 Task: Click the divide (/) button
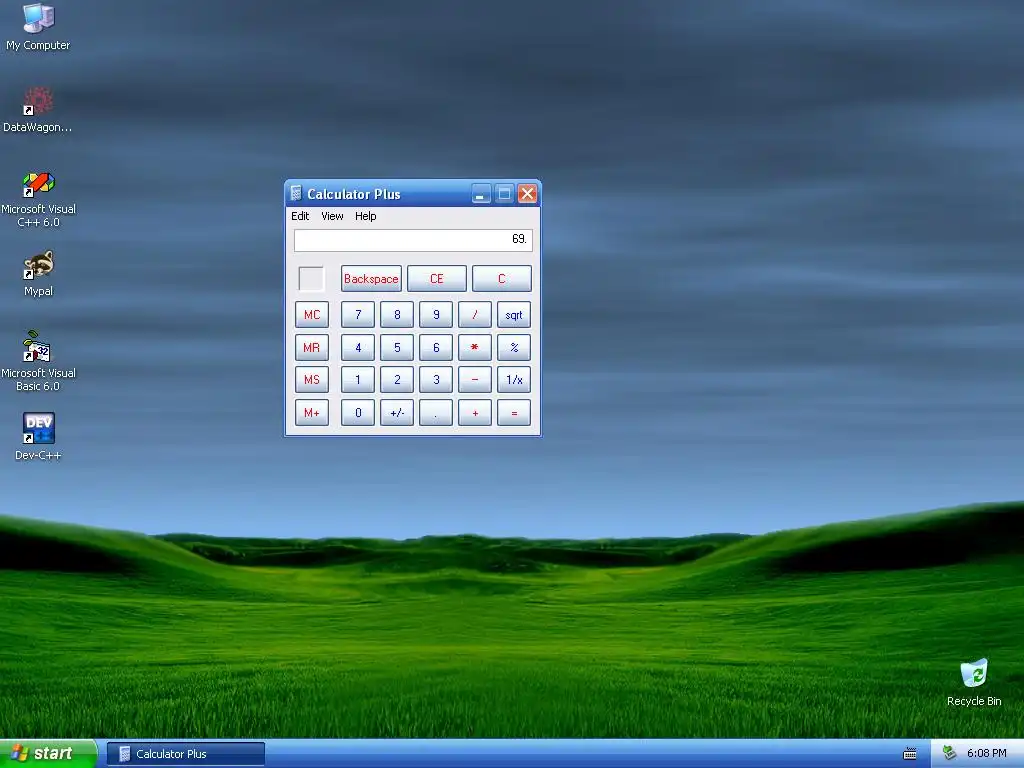(x=475, y=315)
